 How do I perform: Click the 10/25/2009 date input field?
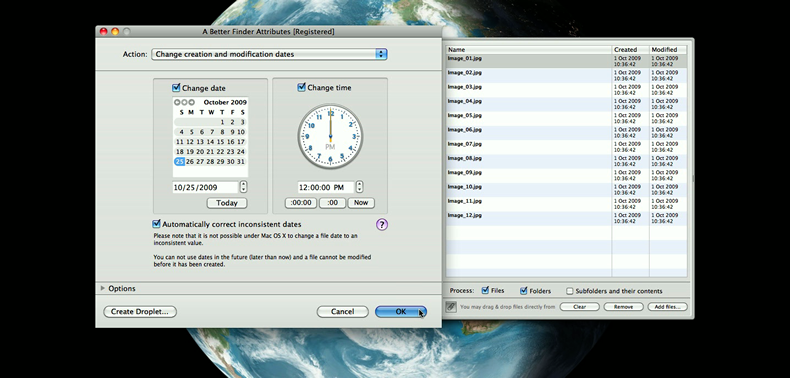coord(205,187)
